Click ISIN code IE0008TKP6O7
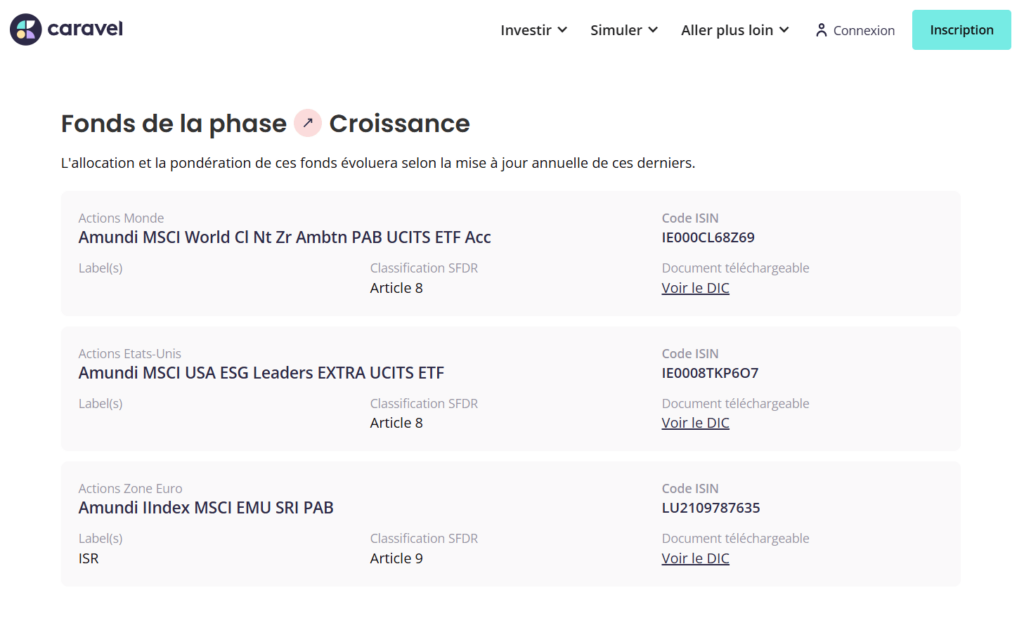The width and height of the screenshot is (1024, 623). (x=710, y=373)
